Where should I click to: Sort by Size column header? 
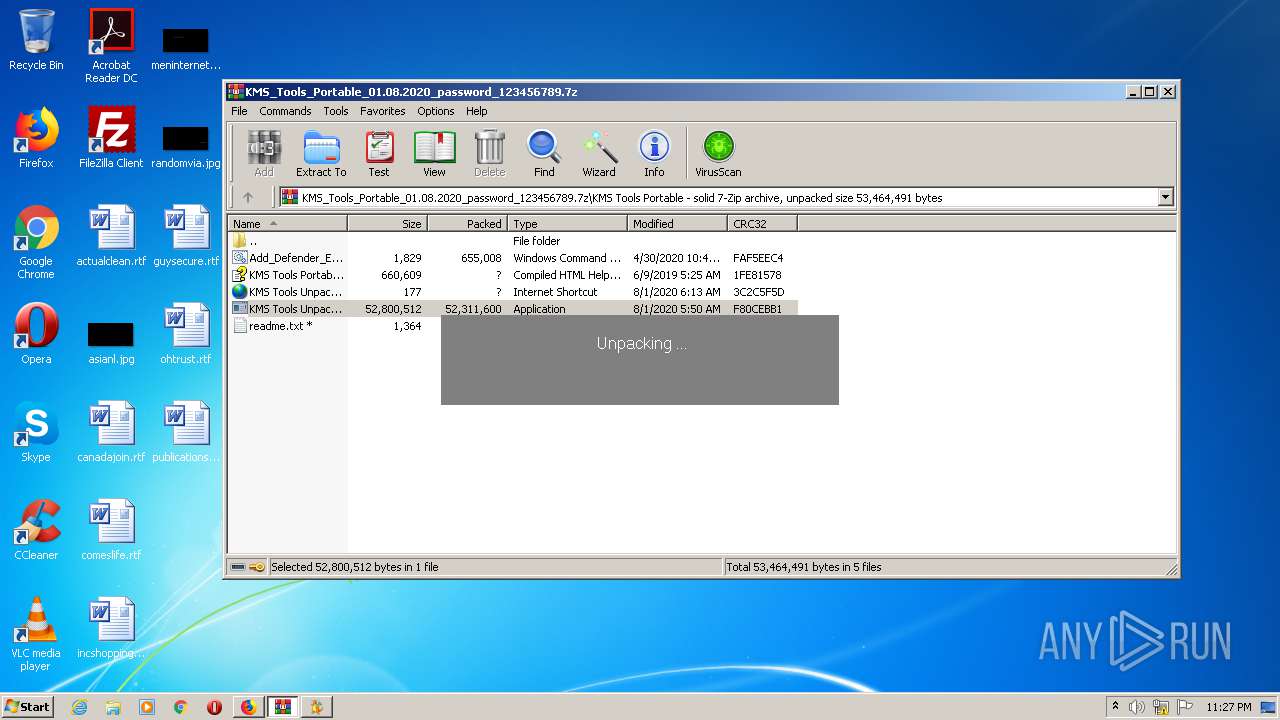[x=388, y=224]
